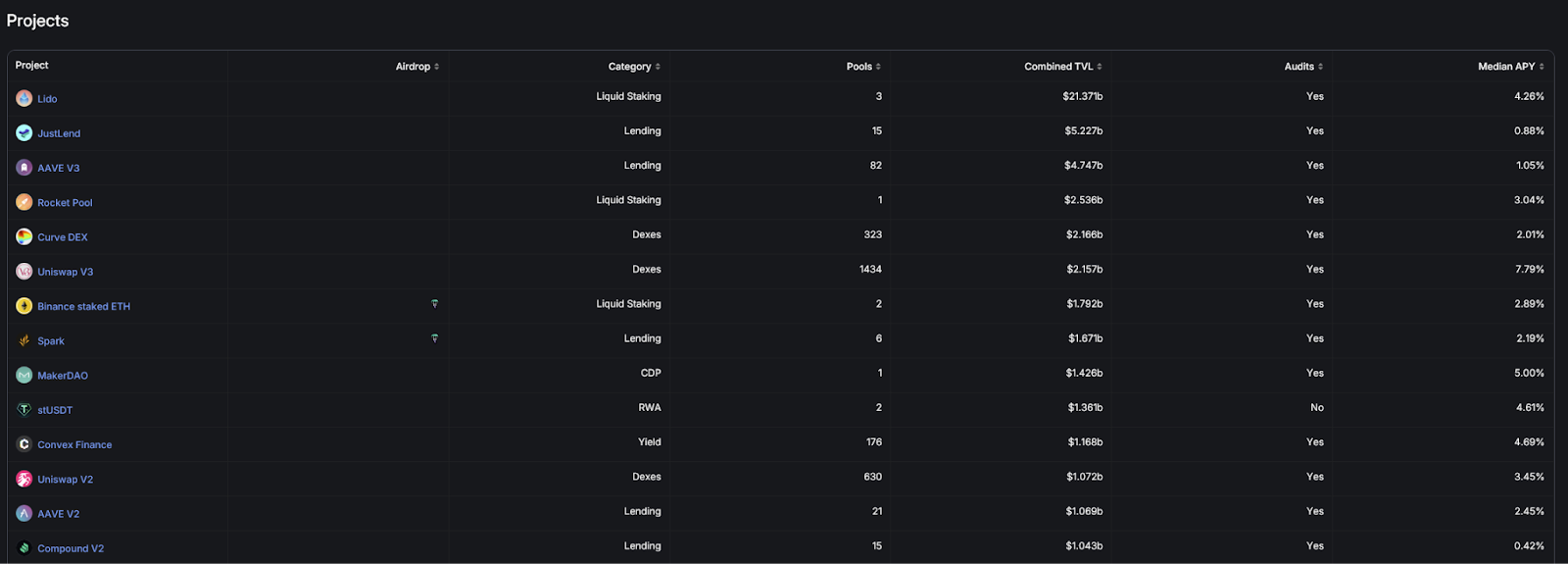1568x564 pixels.
Task: Click the stUSDT logo icon
Action: pyautogui.click(x=24, y=410)
